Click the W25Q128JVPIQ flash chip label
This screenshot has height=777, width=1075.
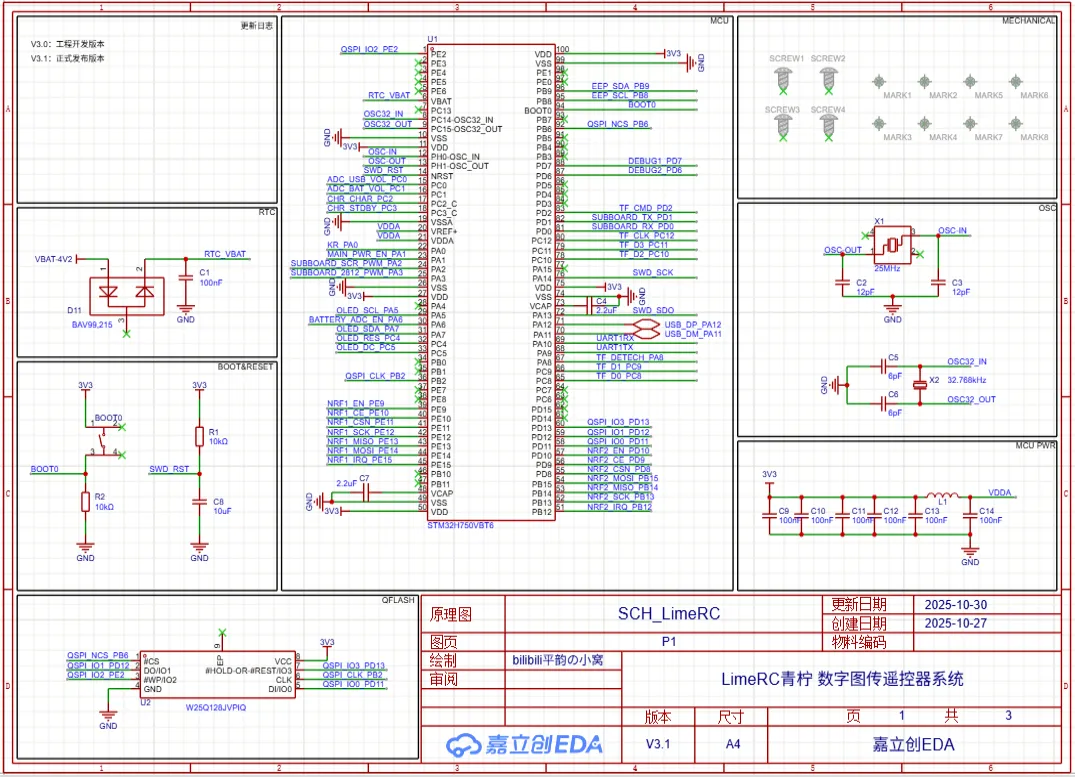coord(217,706)
